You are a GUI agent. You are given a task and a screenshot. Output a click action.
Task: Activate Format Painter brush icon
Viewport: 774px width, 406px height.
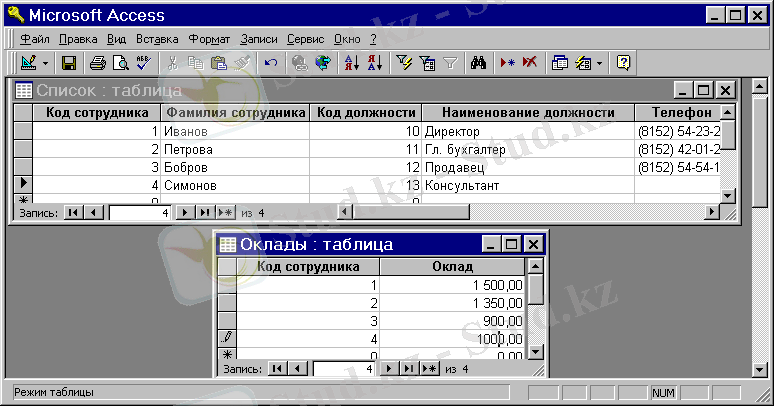[x=242, y=63]
